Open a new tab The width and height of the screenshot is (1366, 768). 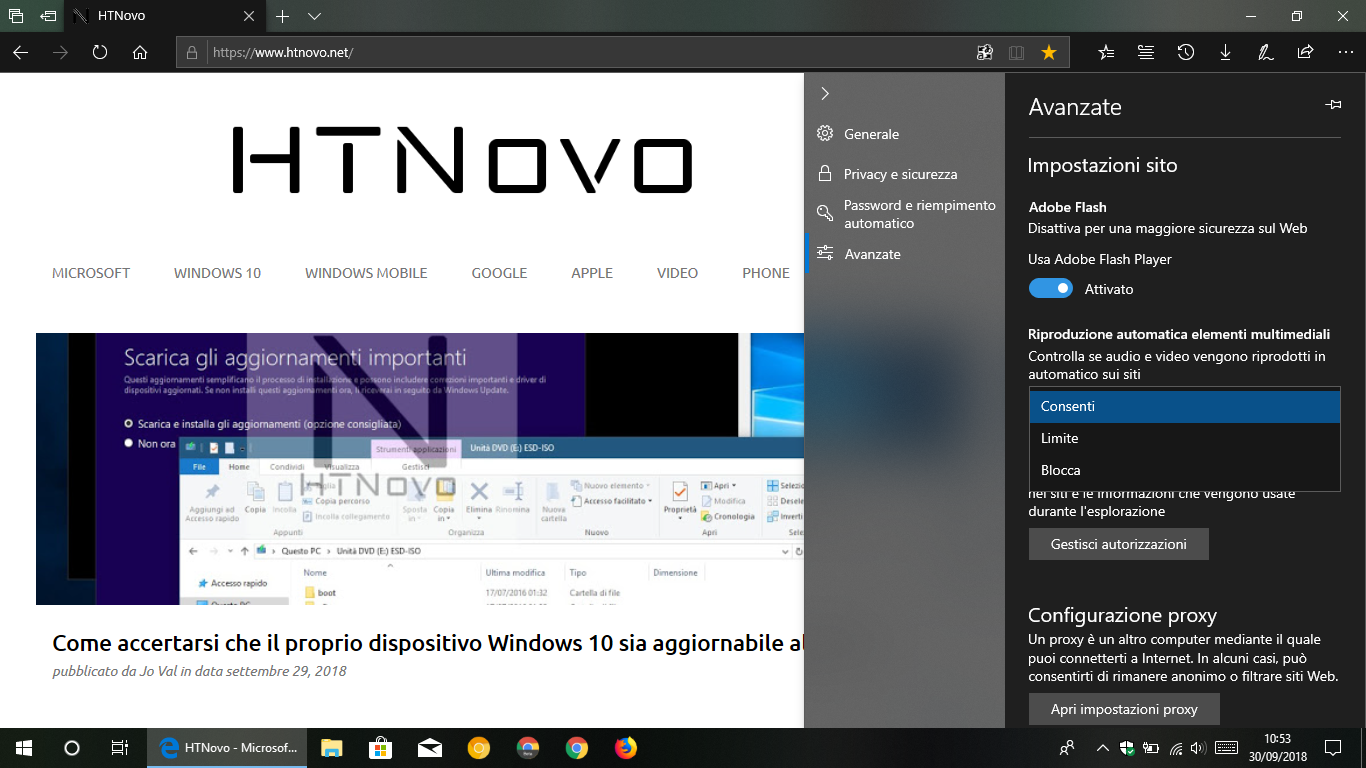[x=283, y=16]
